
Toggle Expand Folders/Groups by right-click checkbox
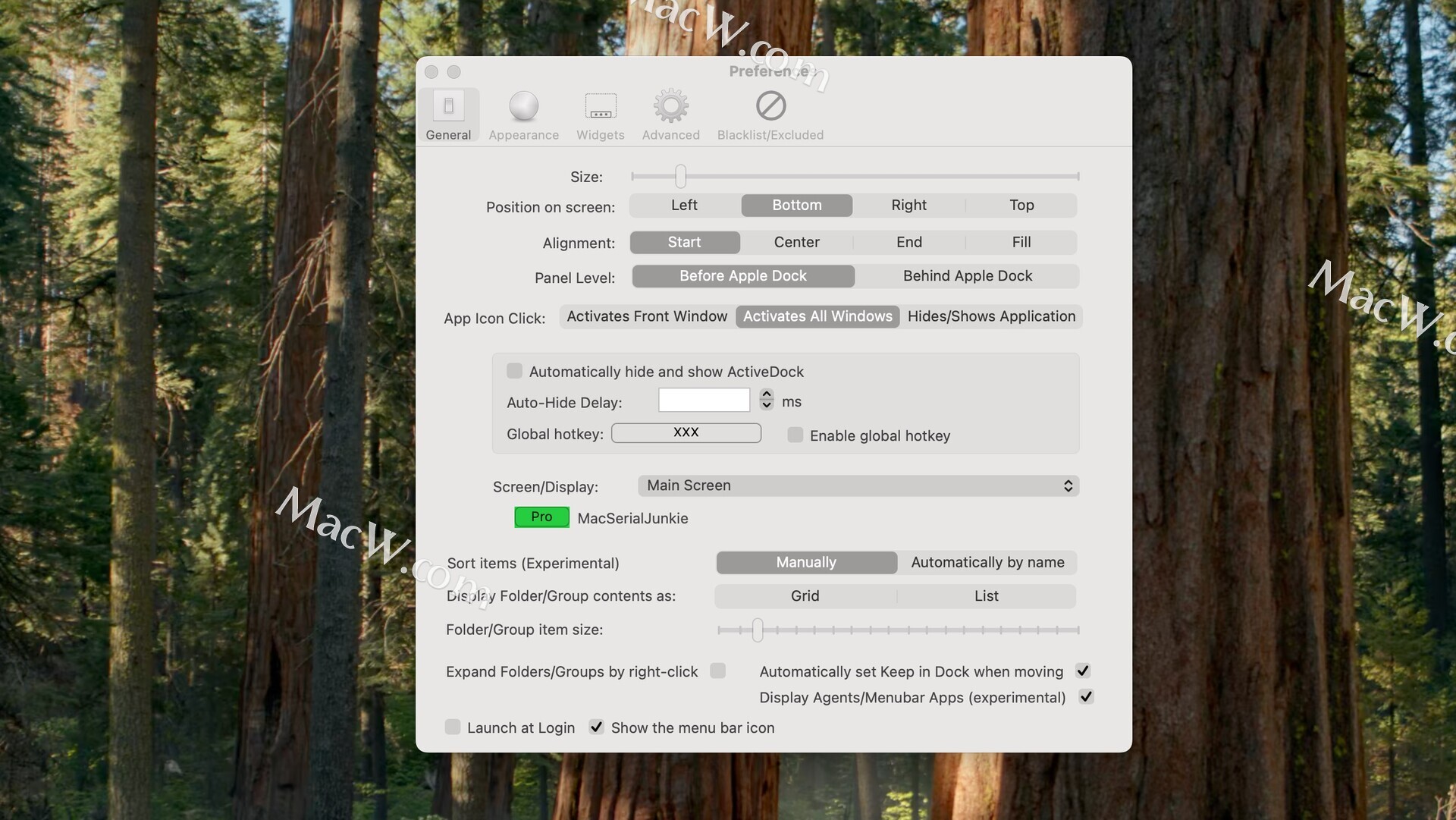[x=718, y=671]
